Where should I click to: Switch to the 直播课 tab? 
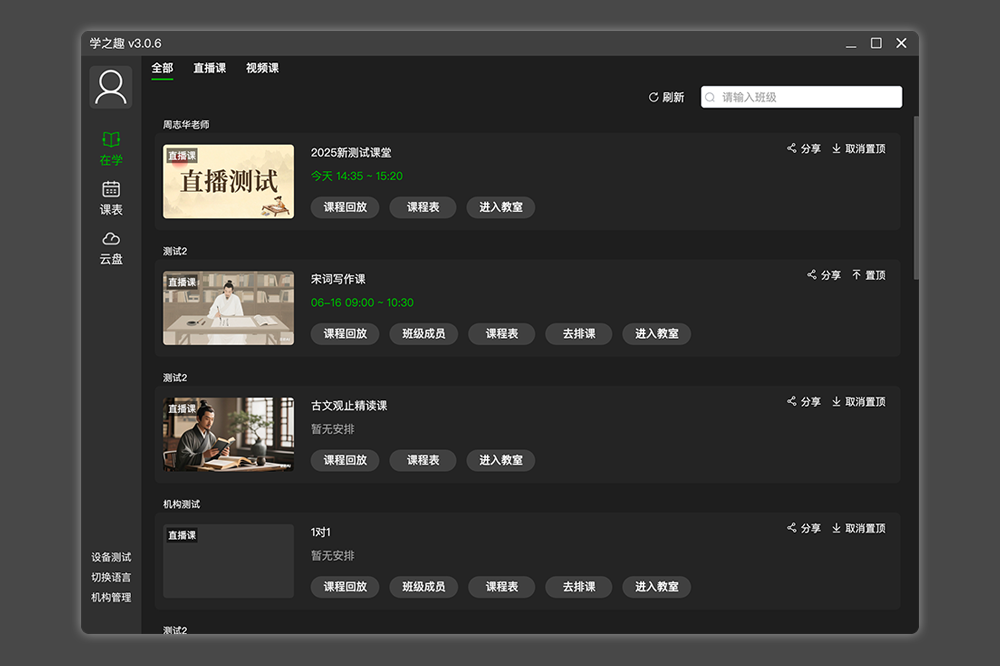(209, 68)
